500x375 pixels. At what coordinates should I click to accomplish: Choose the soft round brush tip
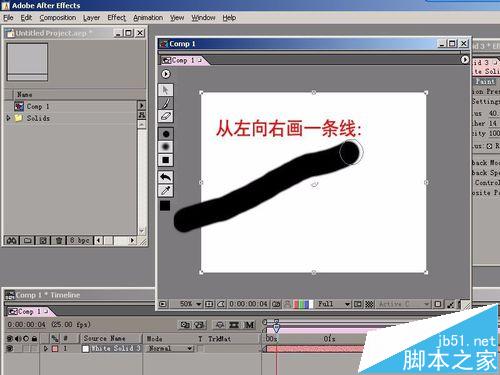[166, 147]
